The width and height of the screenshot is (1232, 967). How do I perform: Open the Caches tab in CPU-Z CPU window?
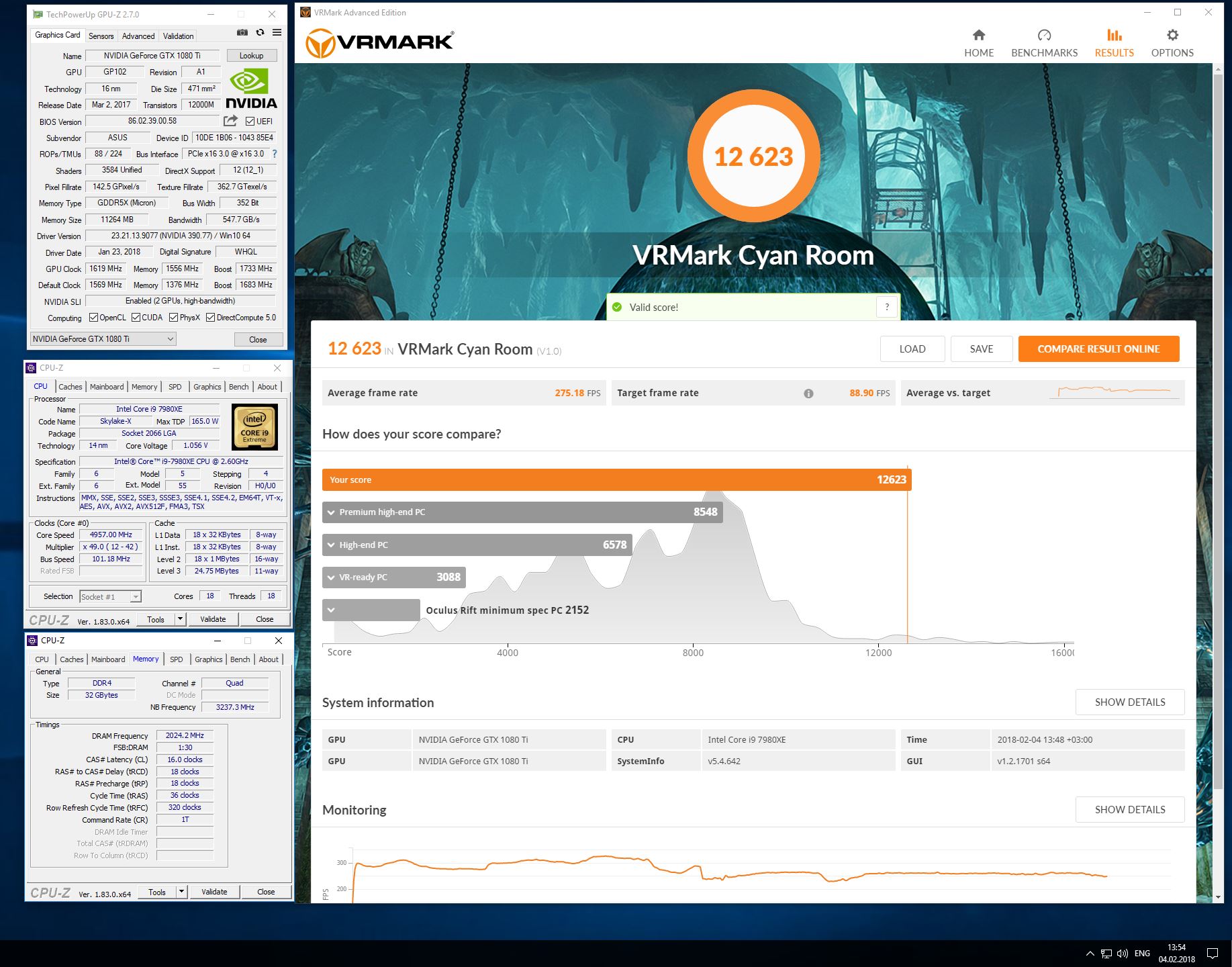pos(70,387)
